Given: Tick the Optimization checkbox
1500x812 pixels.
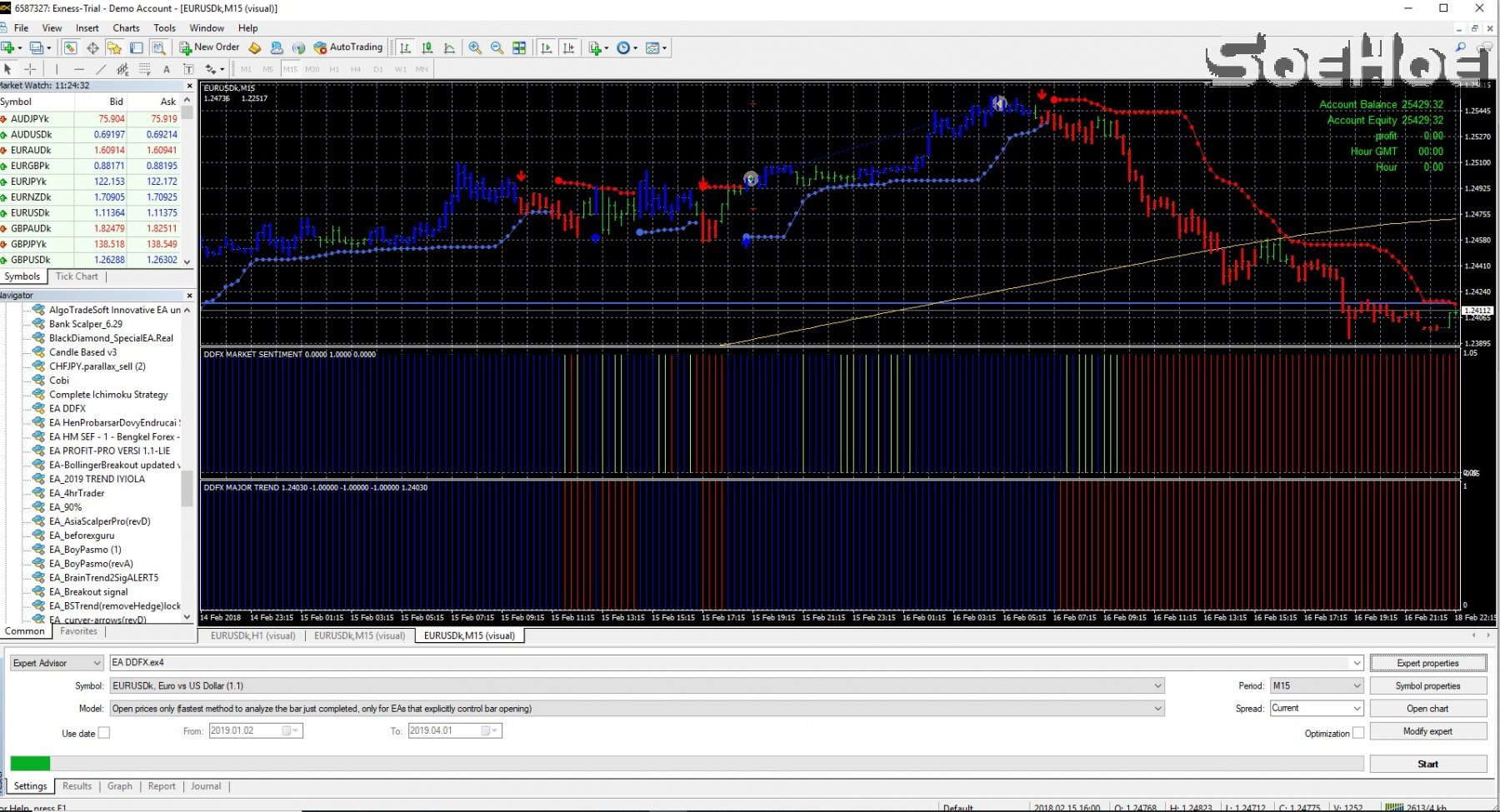Looking at the screenshot, I should point(1358,733).
